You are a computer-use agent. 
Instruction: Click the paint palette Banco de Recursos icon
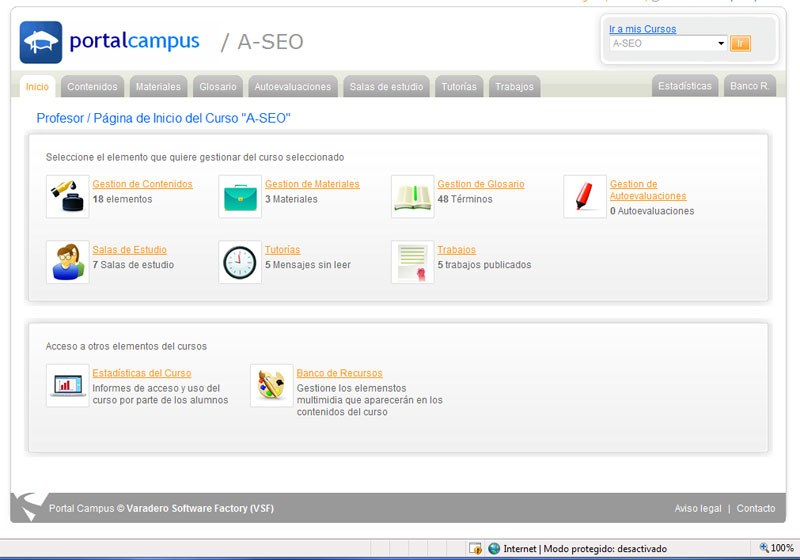pos(271,386)
